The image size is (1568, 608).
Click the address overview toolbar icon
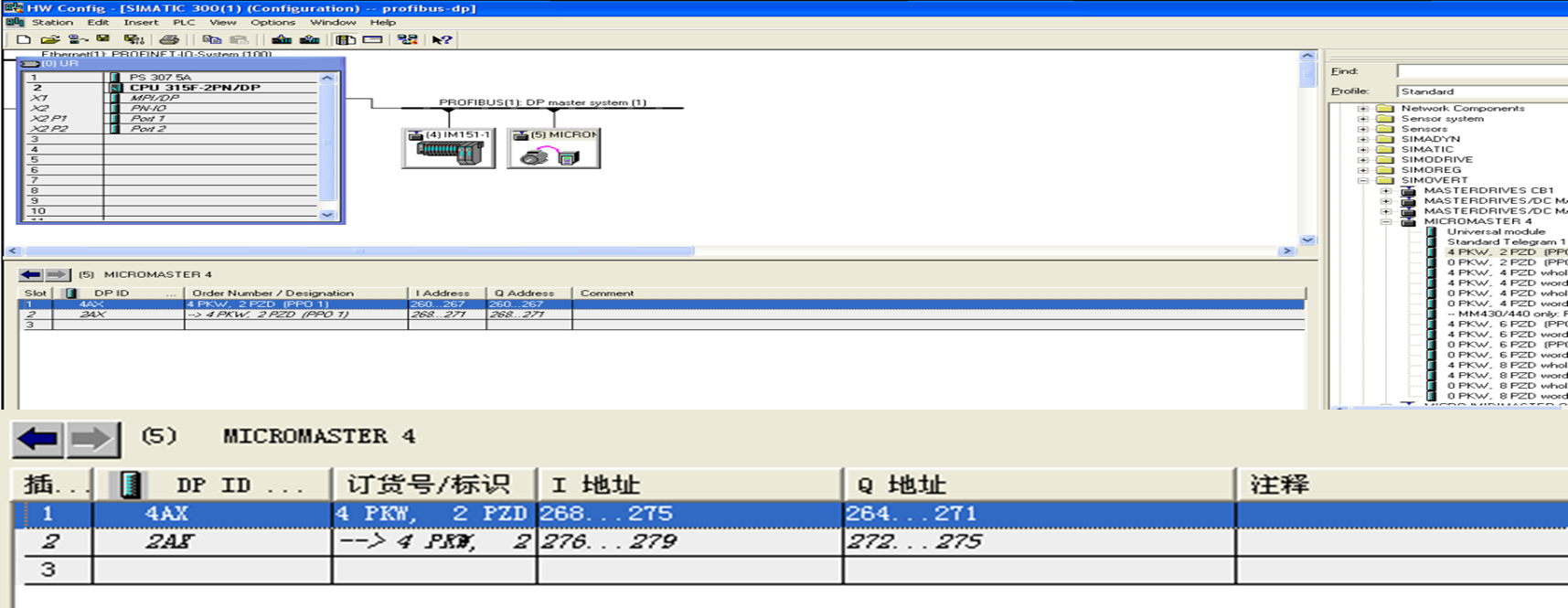tap(372, 39)
